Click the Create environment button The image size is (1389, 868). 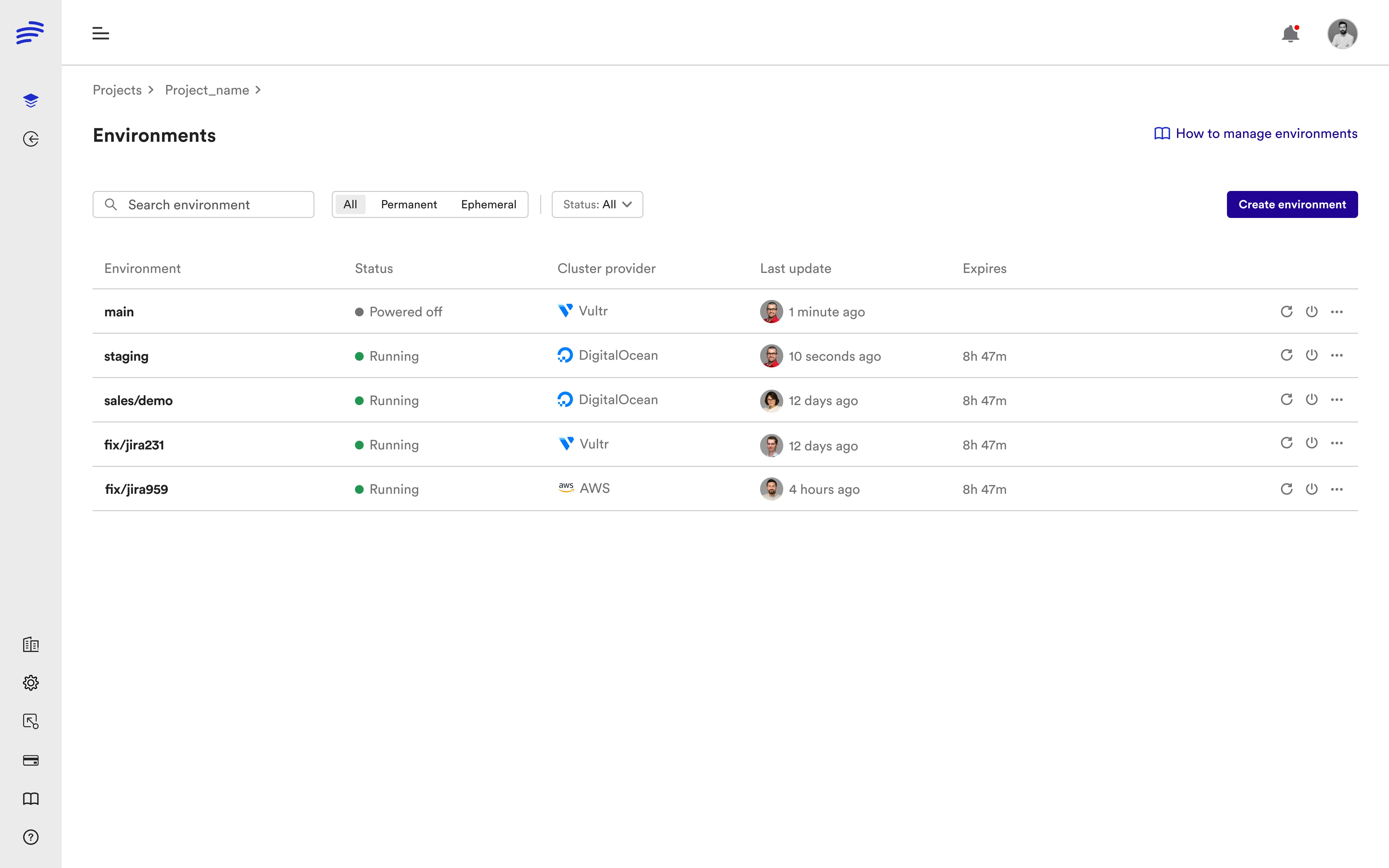(x=1292, y=204)
